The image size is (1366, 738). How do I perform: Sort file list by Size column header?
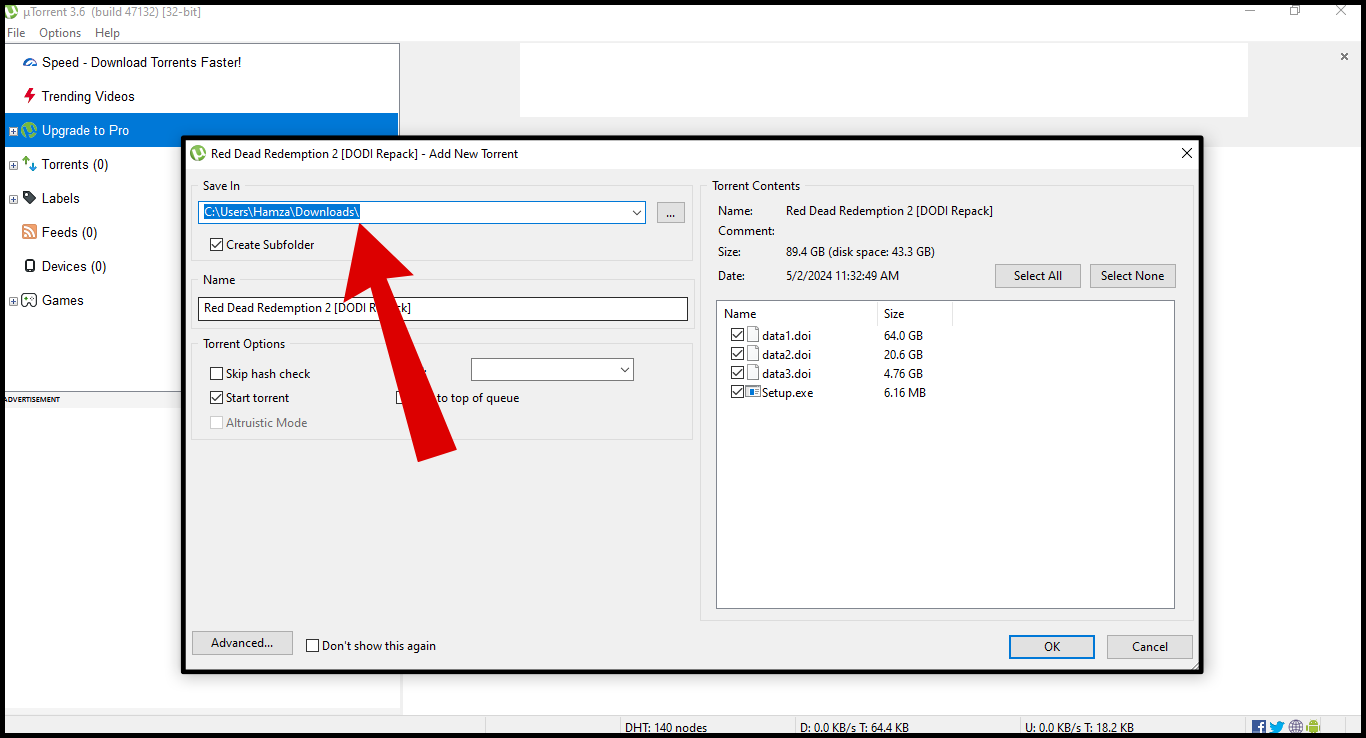(x=915, y=314)
